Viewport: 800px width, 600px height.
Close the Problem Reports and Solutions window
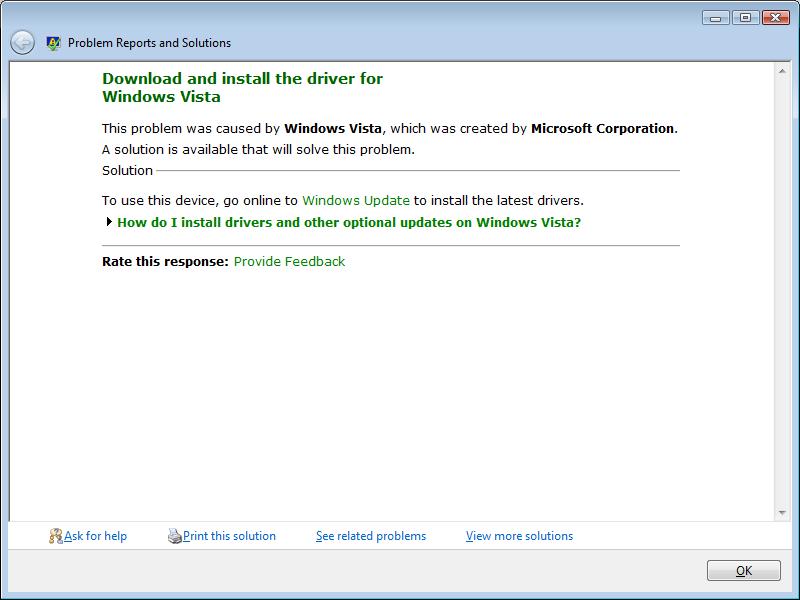pyautogui.click(x=776, y=18)
